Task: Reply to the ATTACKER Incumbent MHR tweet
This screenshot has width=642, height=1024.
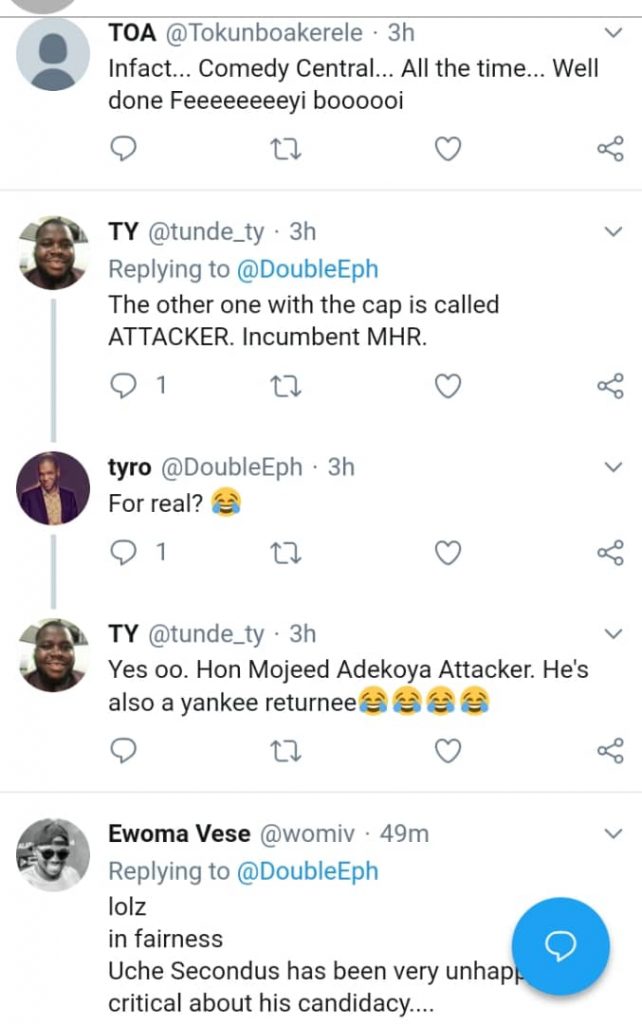Action: point(122,386)
